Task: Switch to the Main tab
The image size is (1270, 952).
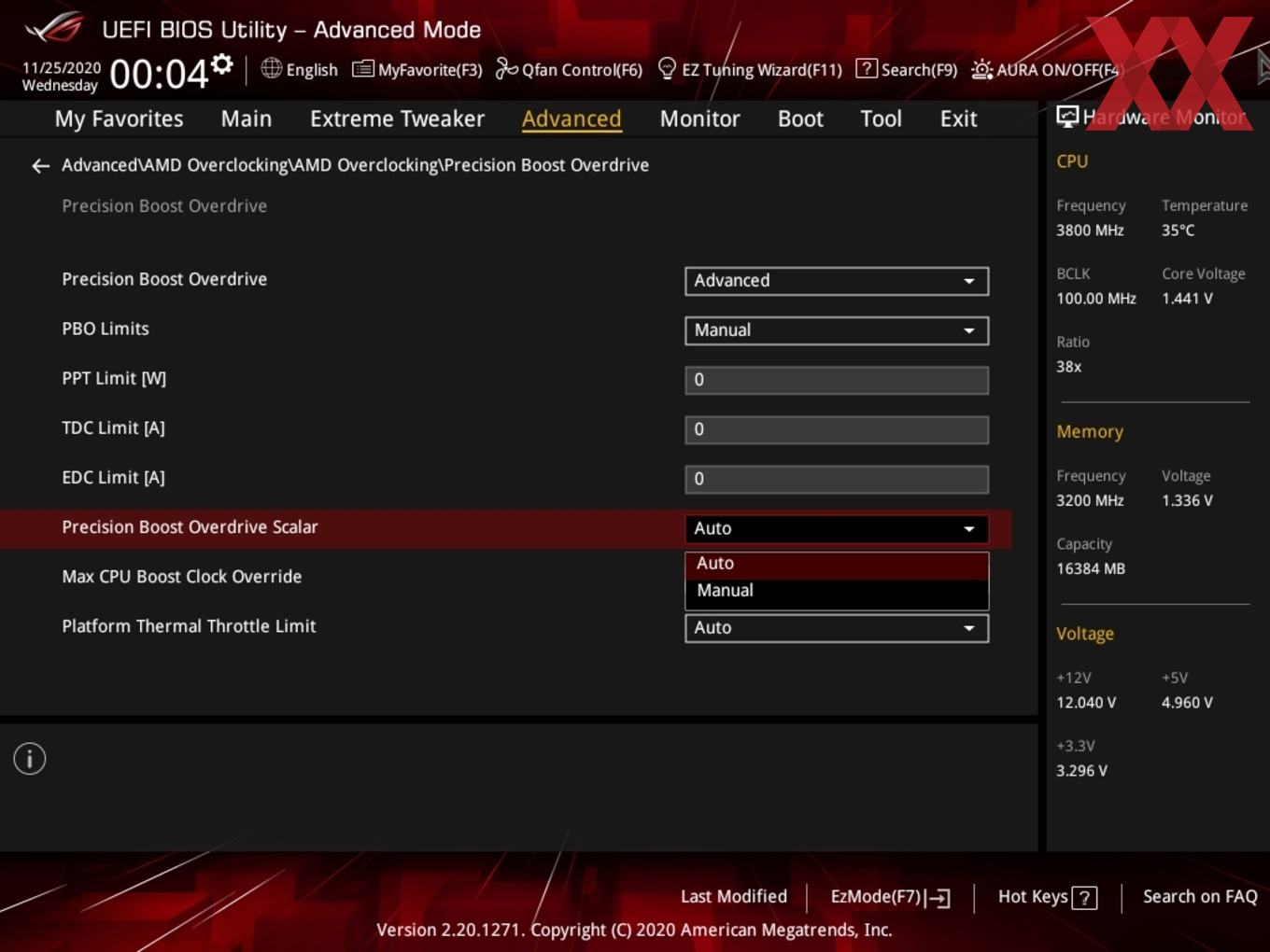Action: [x=247, y=119]
